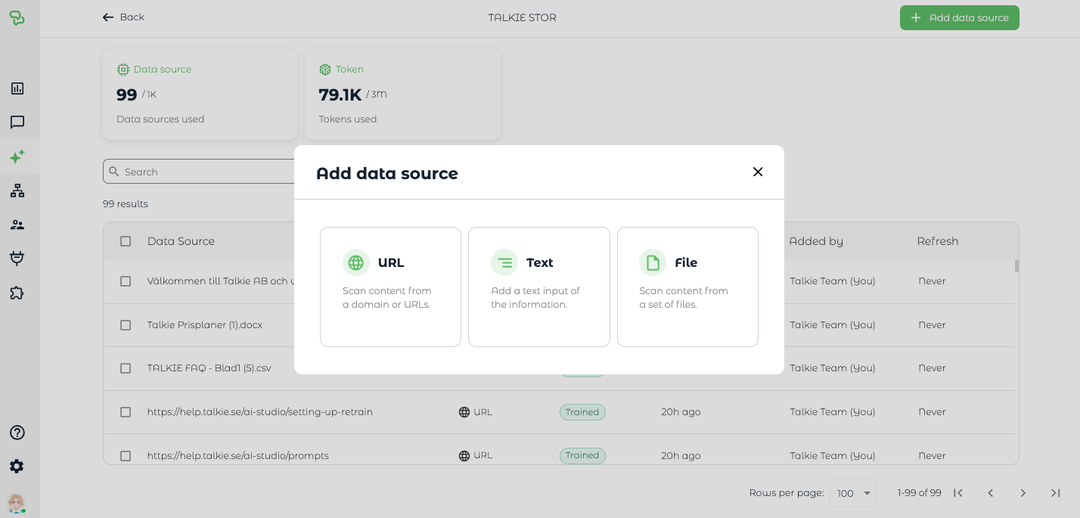Click the search magnifier icon
Screen dimensions: 1080x518
pos(114,172)
